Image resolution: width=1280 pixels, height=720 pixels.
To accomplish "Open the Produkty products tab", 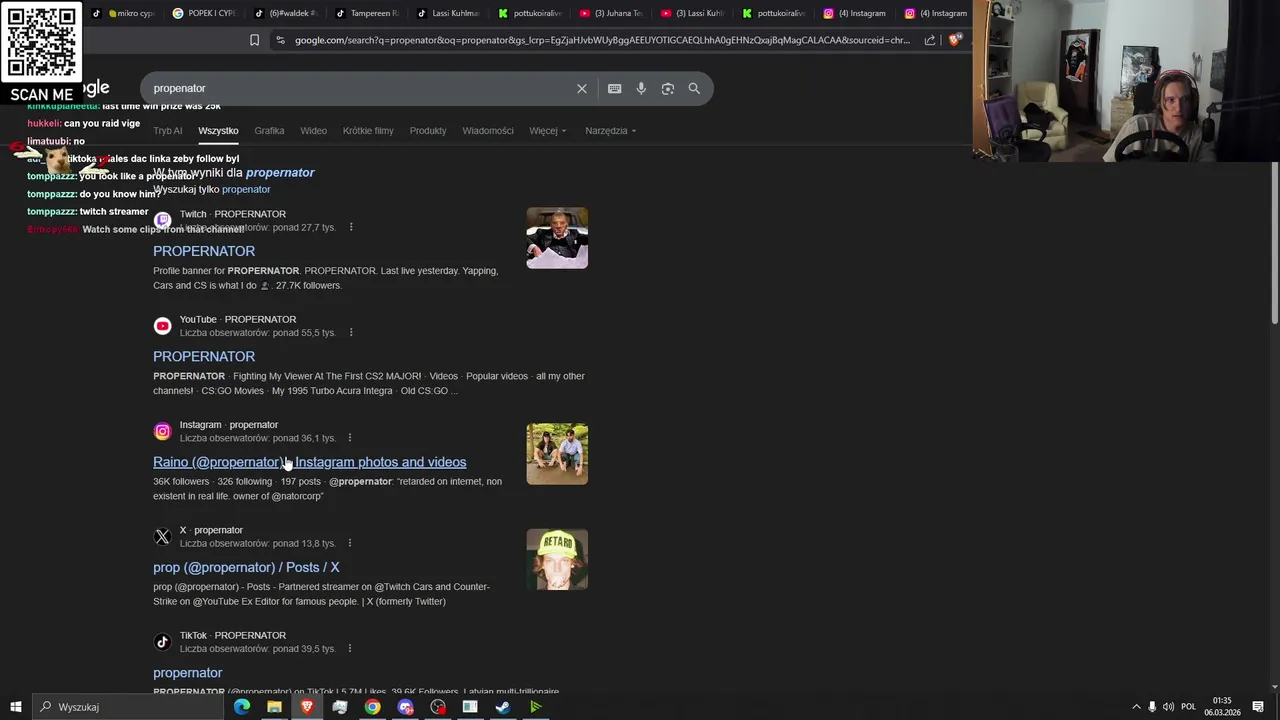I will pyautogui.click(x=428, y=131).
